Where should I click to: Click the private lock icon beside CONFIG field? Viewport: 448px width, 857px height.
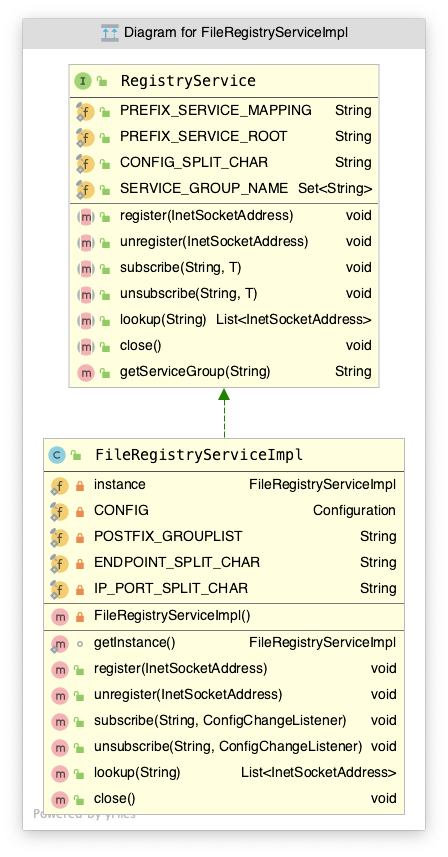[x=80, y=512]
